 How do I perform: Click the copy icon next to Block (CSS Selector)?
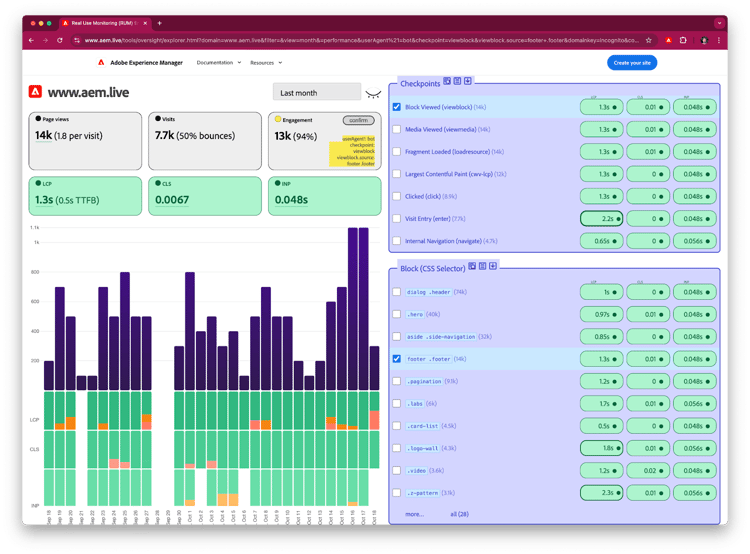(472, 266)
